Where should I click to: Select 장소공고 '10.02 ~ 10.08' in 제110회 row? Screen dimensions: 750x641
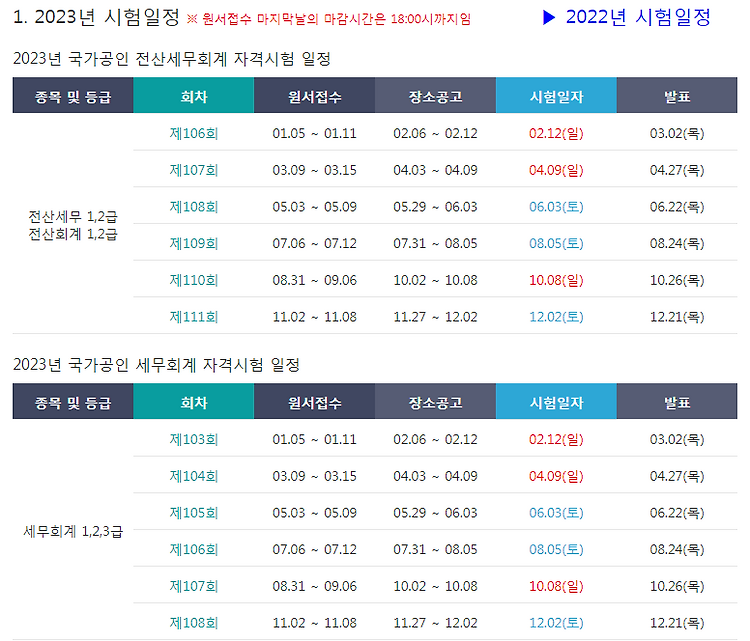(x=435, y=280)
